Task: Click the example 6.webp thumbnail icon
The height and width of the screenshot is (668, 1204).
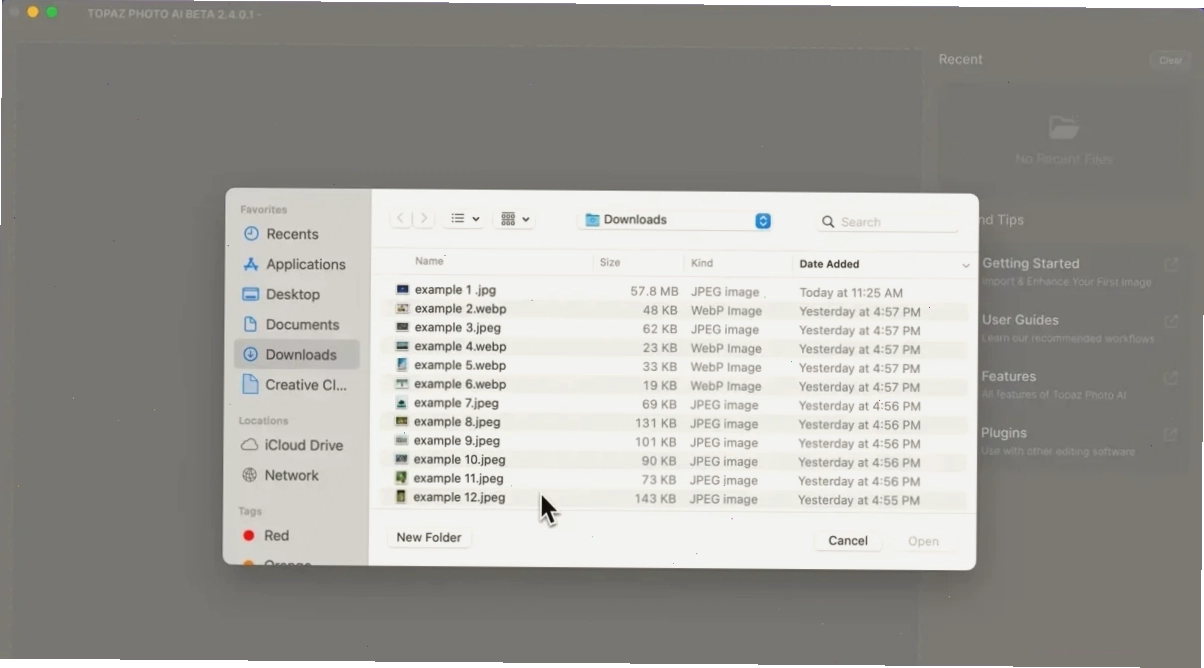Action: (402, 384)
